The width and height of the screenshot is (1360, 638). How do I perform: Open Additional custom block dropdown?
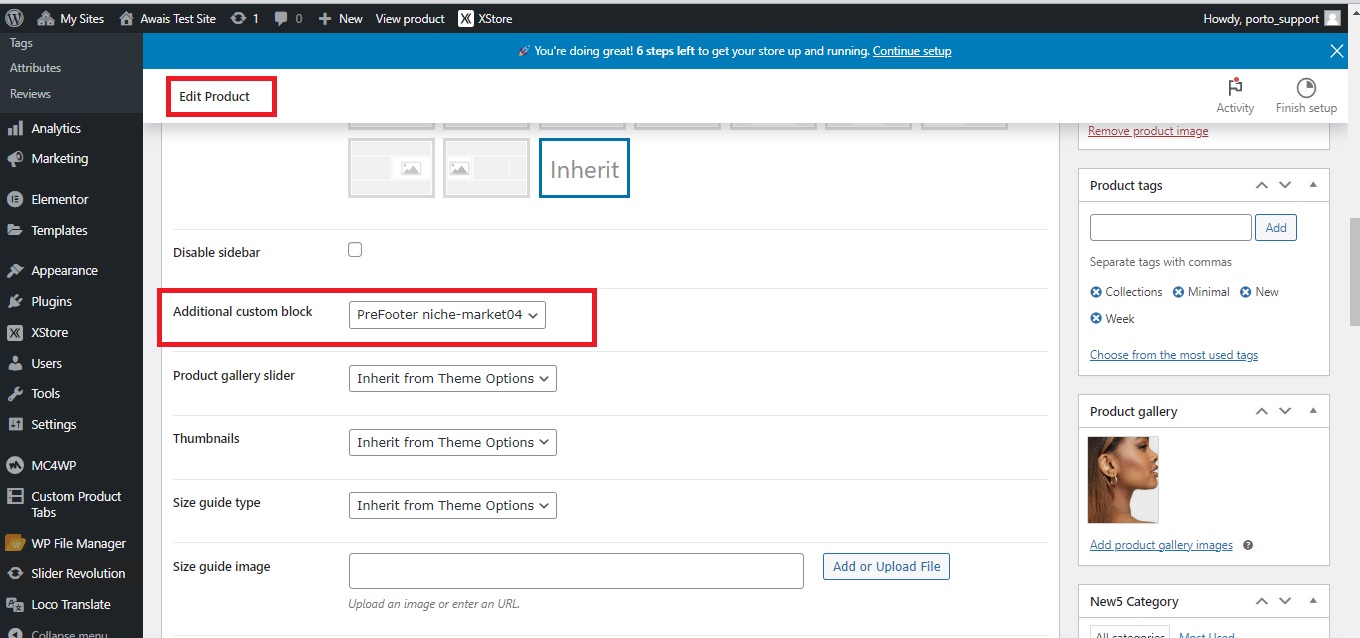[447, 315]
